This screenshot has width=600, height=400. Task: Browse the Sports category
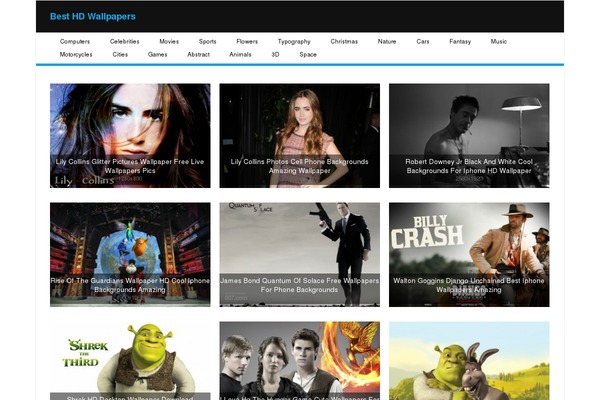point(207,41)
